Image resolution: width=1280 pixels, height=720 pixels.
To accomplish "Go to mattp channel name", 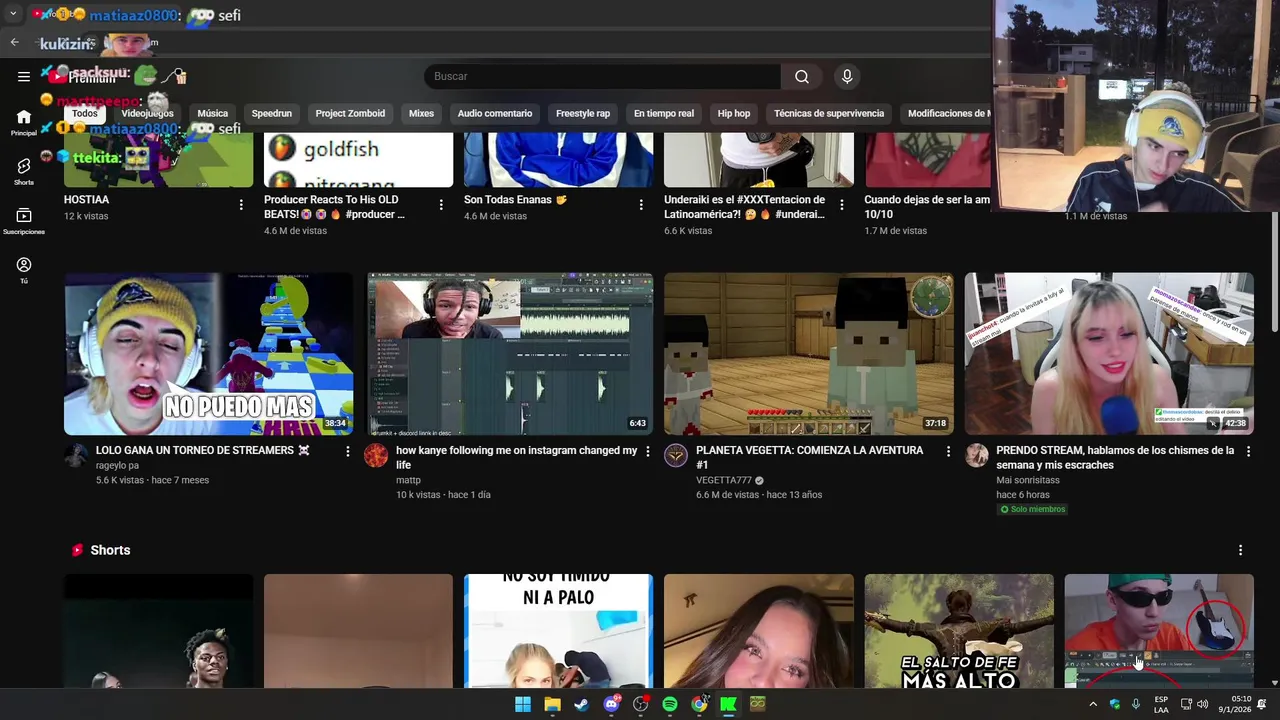I will 408,481.
